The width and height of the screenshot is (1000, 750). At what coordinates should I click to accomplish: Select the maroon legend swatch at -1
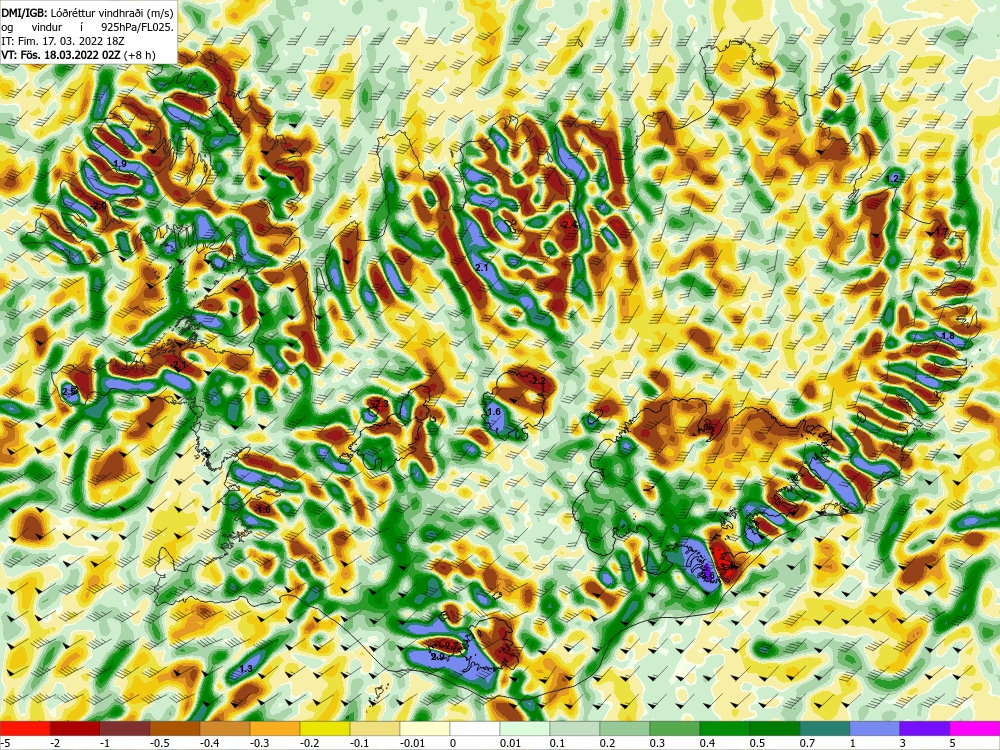[125, 728]
